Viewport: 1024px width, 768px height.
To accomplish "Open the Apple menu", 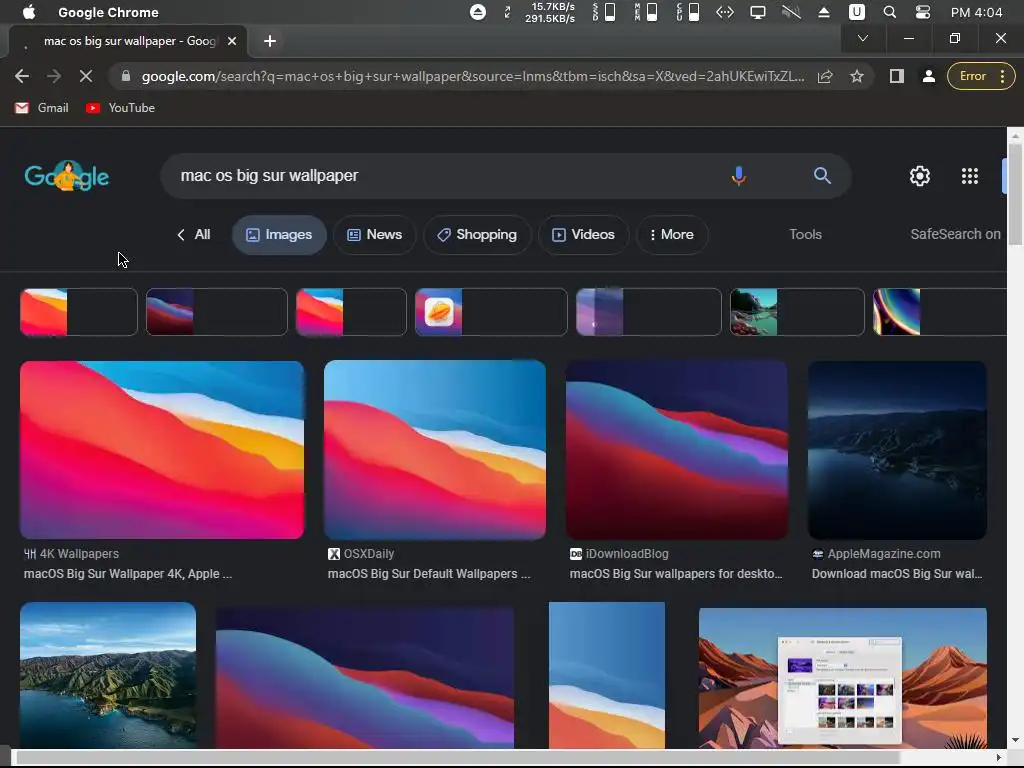I will point(29,12).
